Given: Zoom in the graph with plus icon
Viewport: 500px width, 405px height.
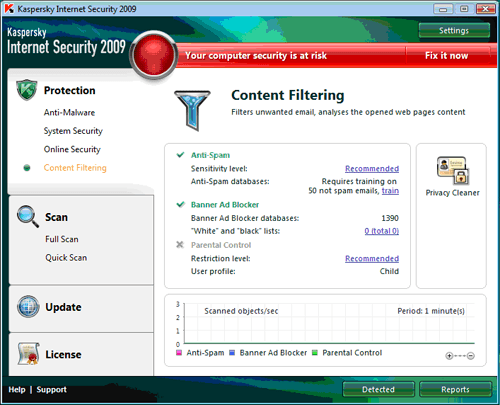Looking at the screenshot, I should tap(449, 356).
